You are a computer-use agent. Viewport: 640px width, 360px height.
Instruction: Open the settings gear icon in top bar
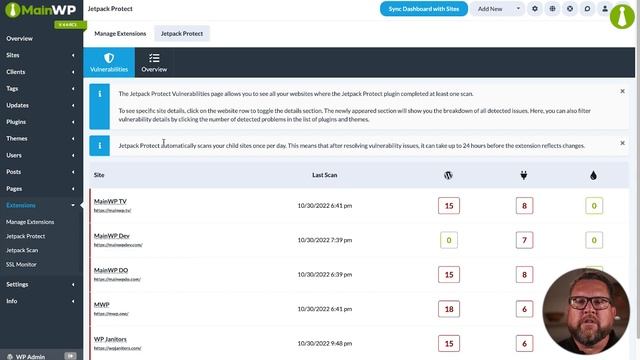[535, 9]
